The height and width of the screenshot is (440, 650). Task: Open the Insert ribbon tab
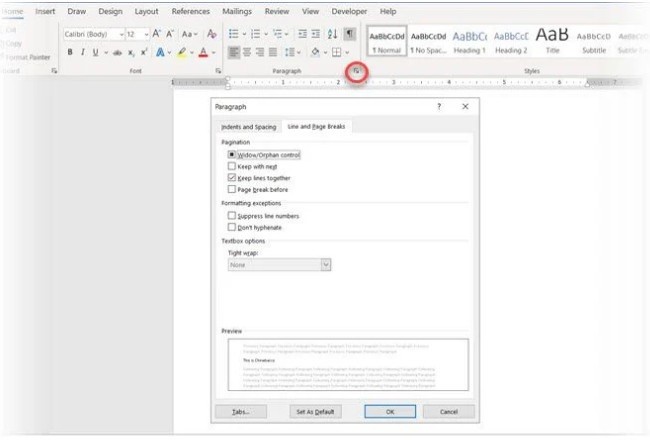point(45,11)
